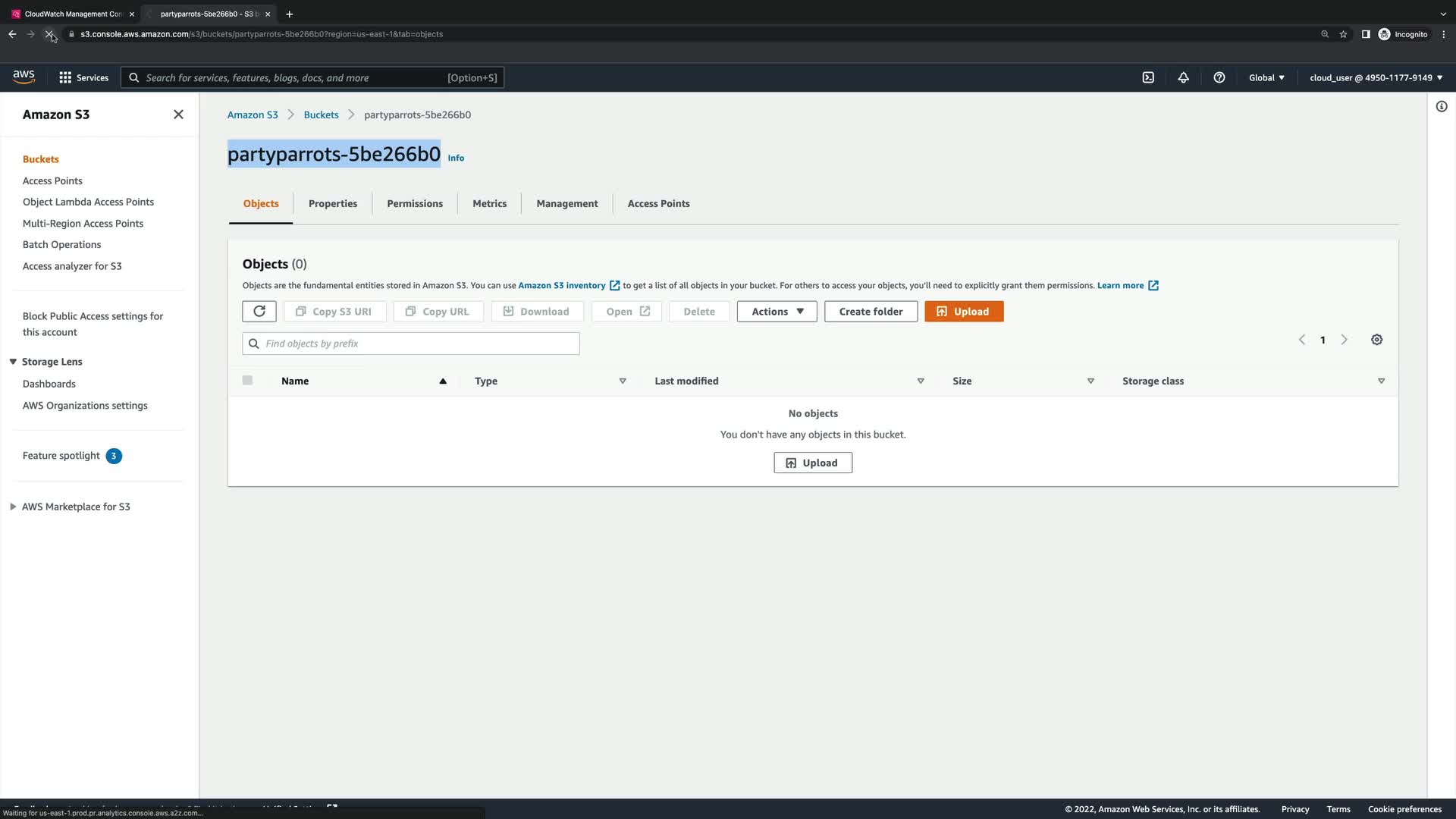
Task: Open the Actions dropdown
Action: point(777,312)
